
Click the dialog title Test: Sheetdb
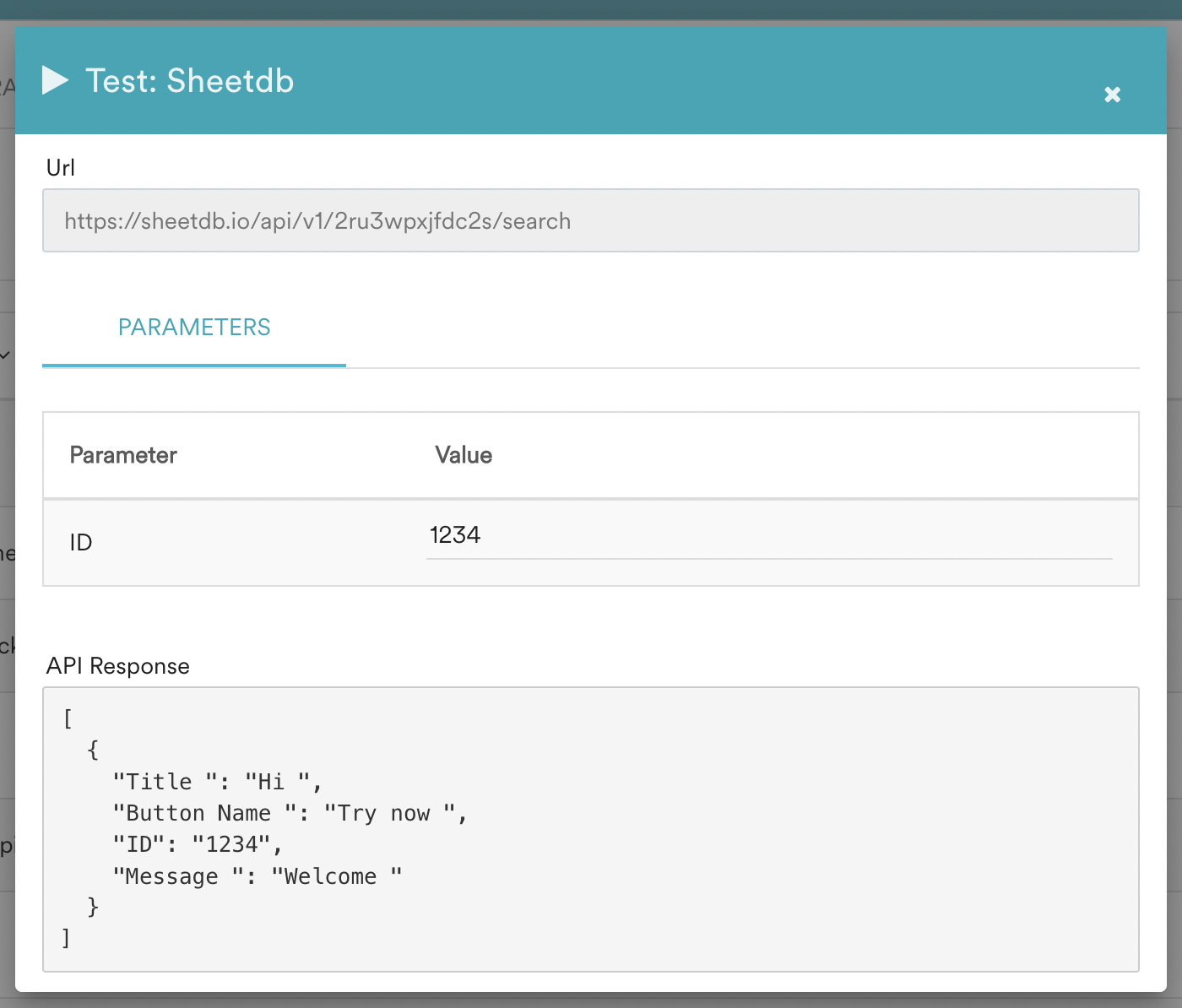(x=189, y=80)
